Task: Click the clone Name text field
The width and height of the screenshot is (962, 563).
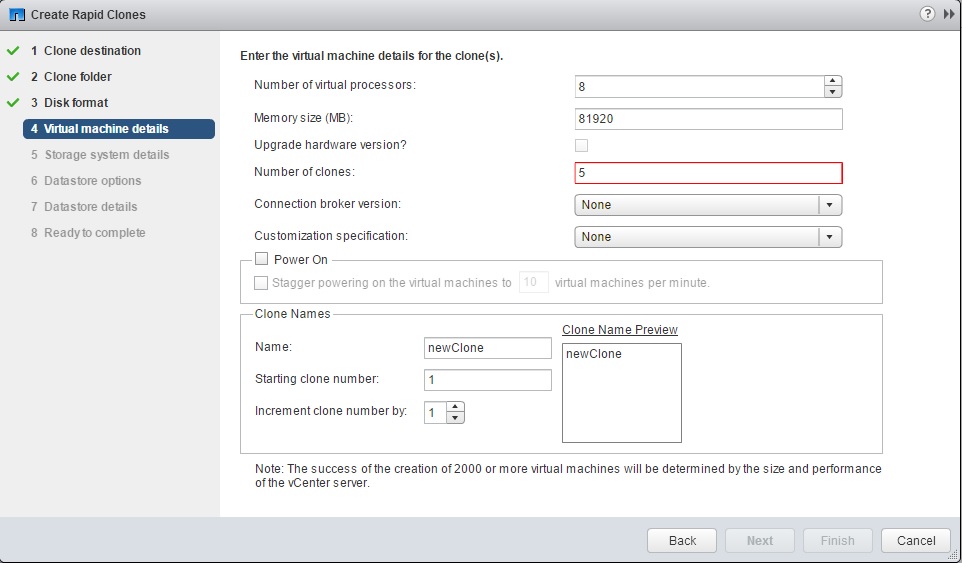Action: point(488,348)
